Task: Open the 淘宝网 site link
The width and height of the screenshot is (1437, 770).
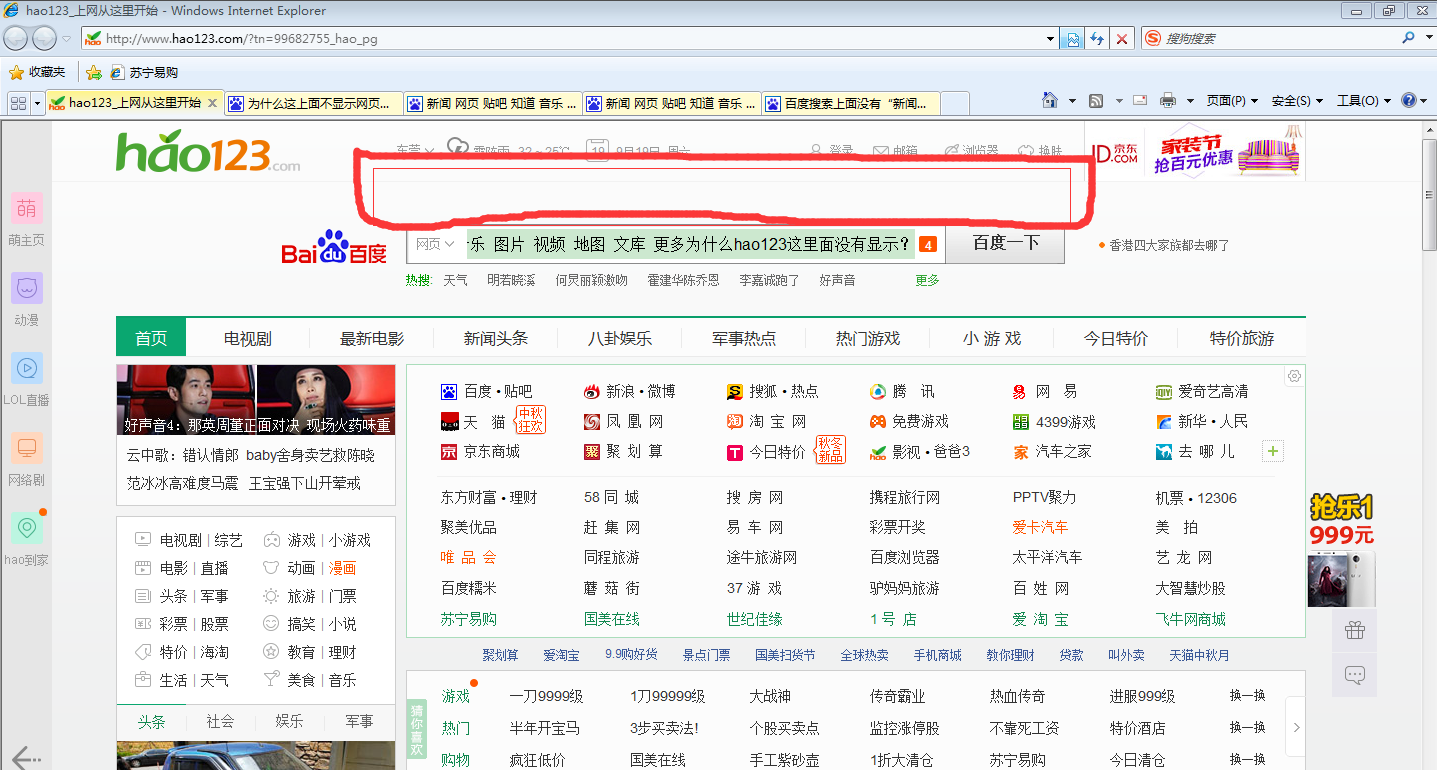Action: 767,421
